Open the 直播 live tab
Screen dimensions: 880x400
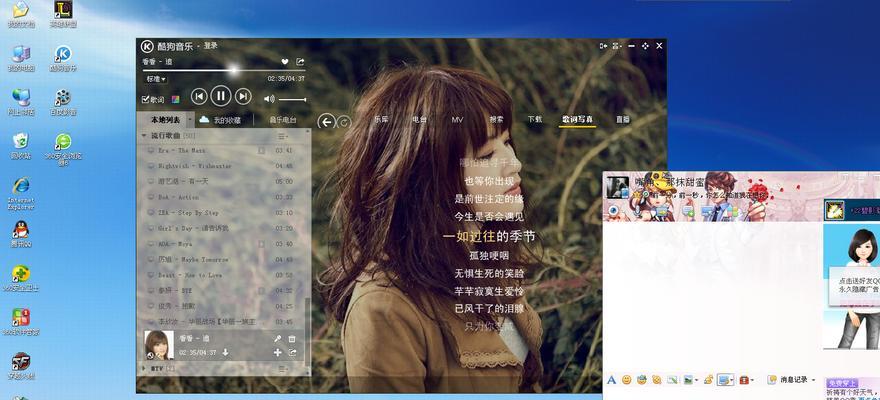pos(622,119)
